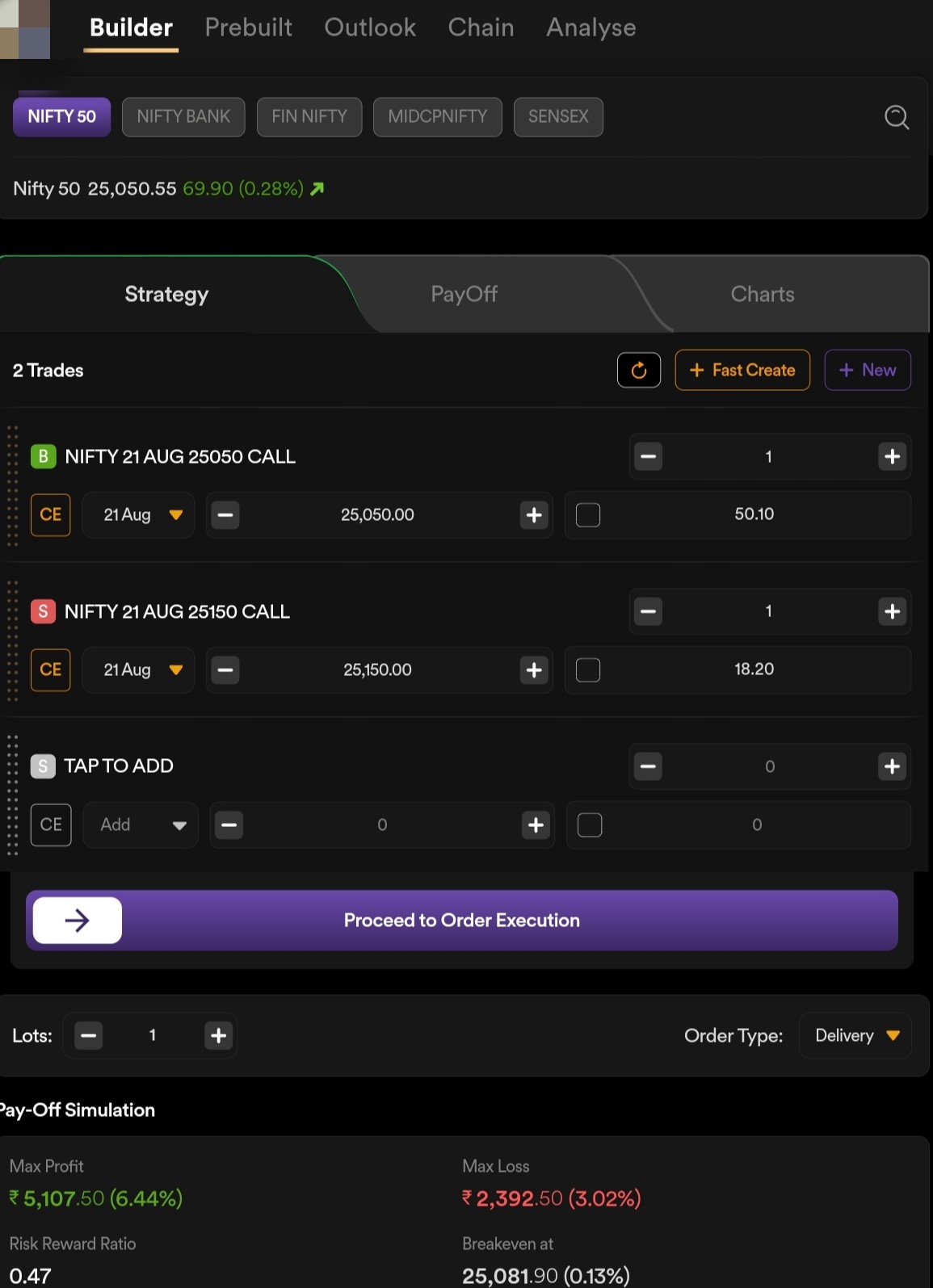This screenshot has height=1288, width=933.
Task: Click the white arrow proceed icon
Action: pyautogui.click(x=78, y=920)
